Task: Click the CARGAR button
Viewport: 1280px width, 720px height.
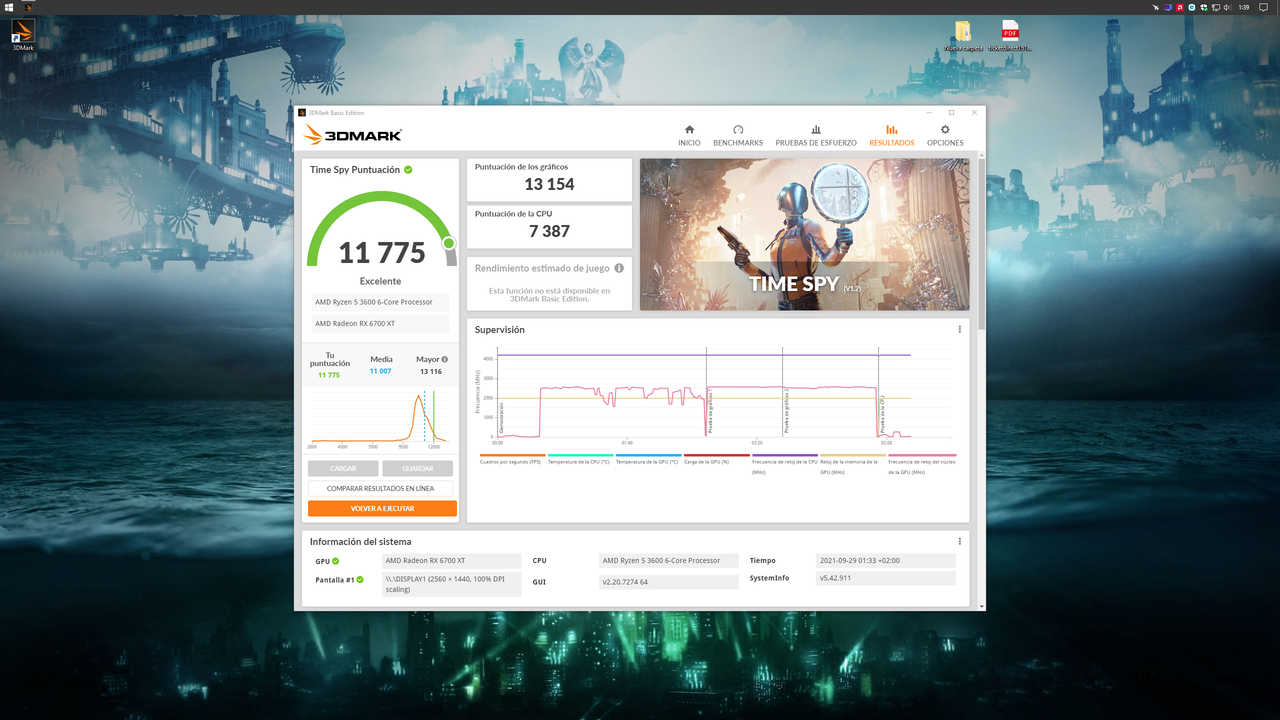Action: 343,468
